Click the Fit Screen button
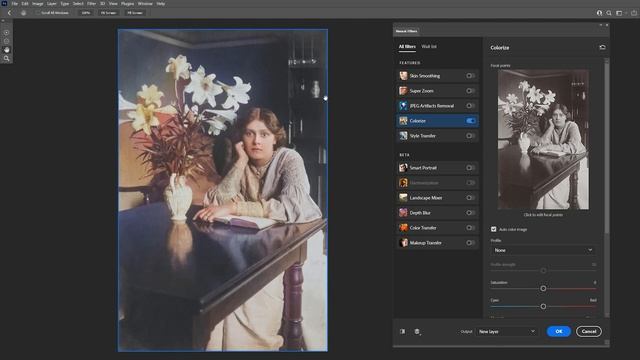The image size is (640, 360). tap(109, 13)
